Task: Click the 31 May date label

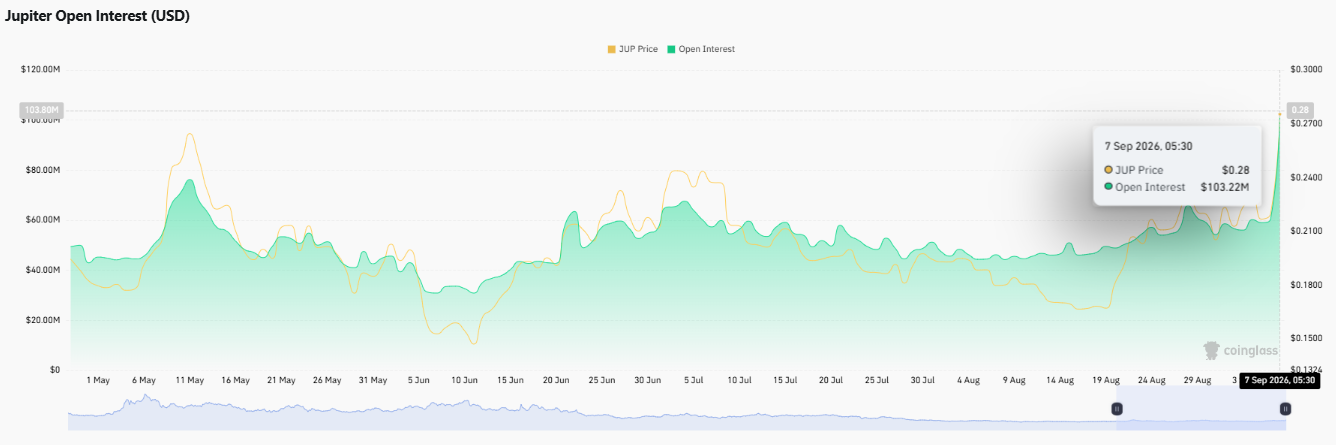Action: point(372,380)
